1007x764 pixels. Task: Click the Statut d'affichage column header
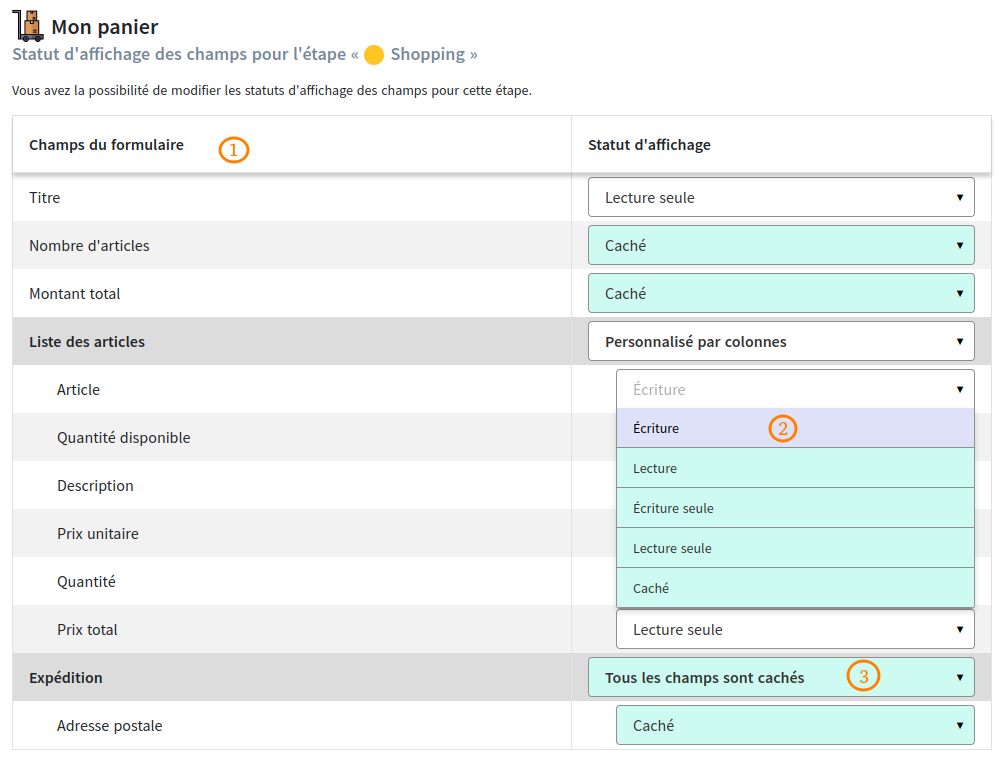[x=649, y=144]
